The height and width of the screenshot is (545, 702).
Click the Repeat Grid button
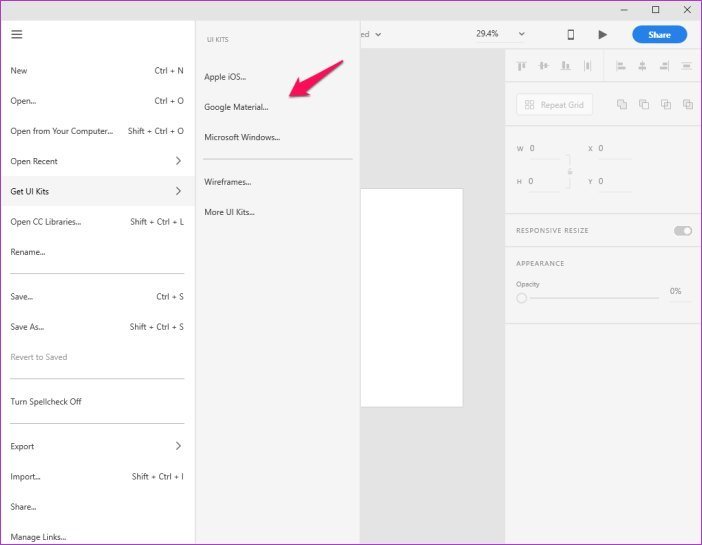pos(554,105)
